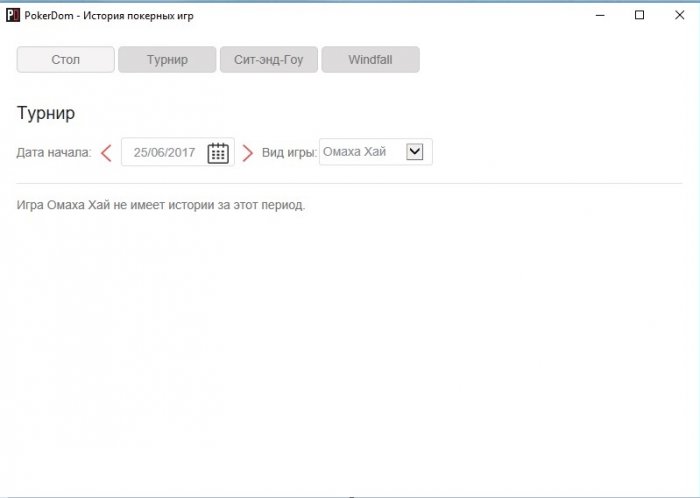
Task: Open the Windfall tab
Action: pyautogui.click(x=371, y=59)
